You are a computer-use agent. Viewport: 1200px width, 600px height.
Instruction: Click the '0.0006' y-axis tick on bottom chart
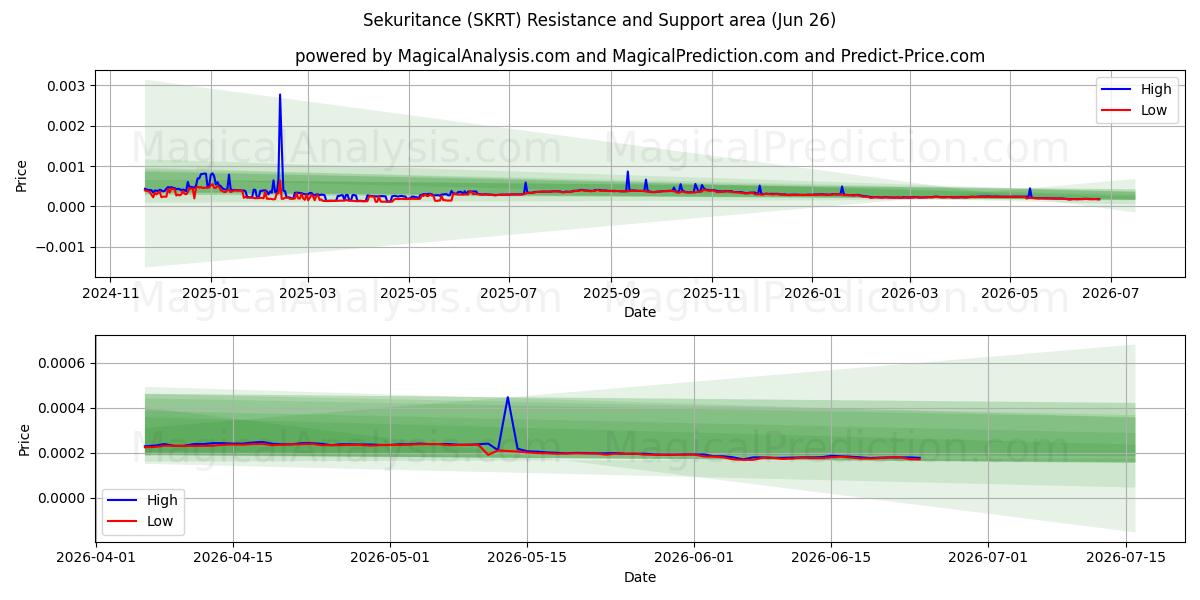(64, 363)
